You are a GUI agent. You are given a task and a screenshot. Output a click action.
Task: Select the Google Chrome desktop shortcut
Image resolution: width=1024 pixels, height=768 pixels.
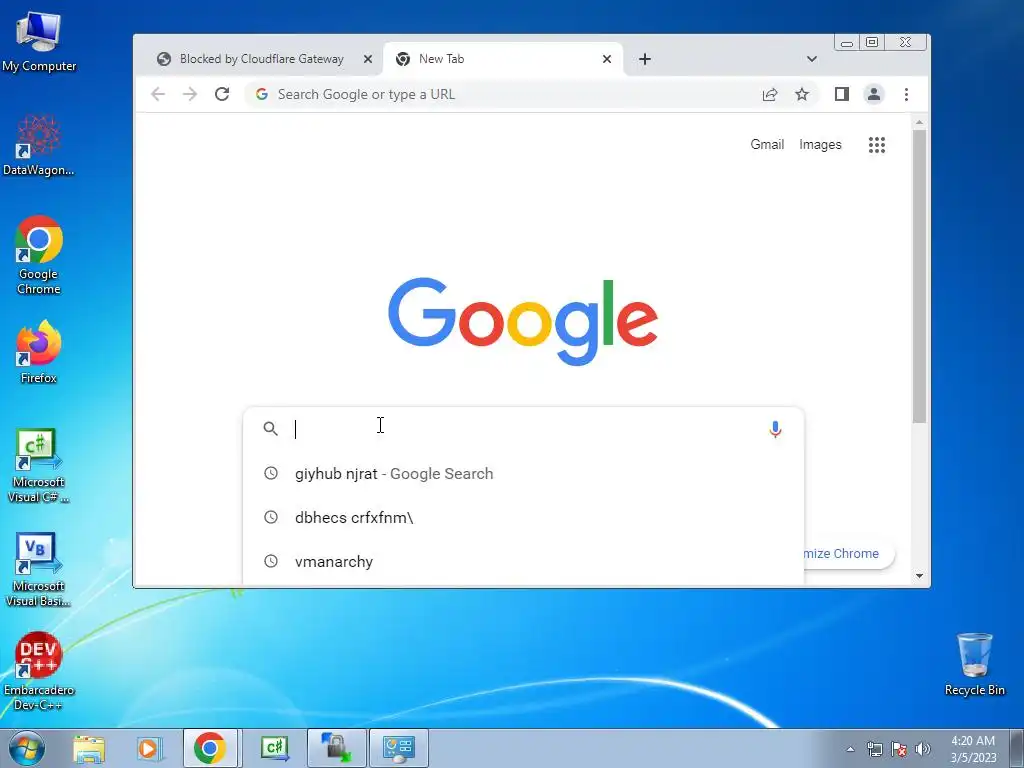coord(39,255)
